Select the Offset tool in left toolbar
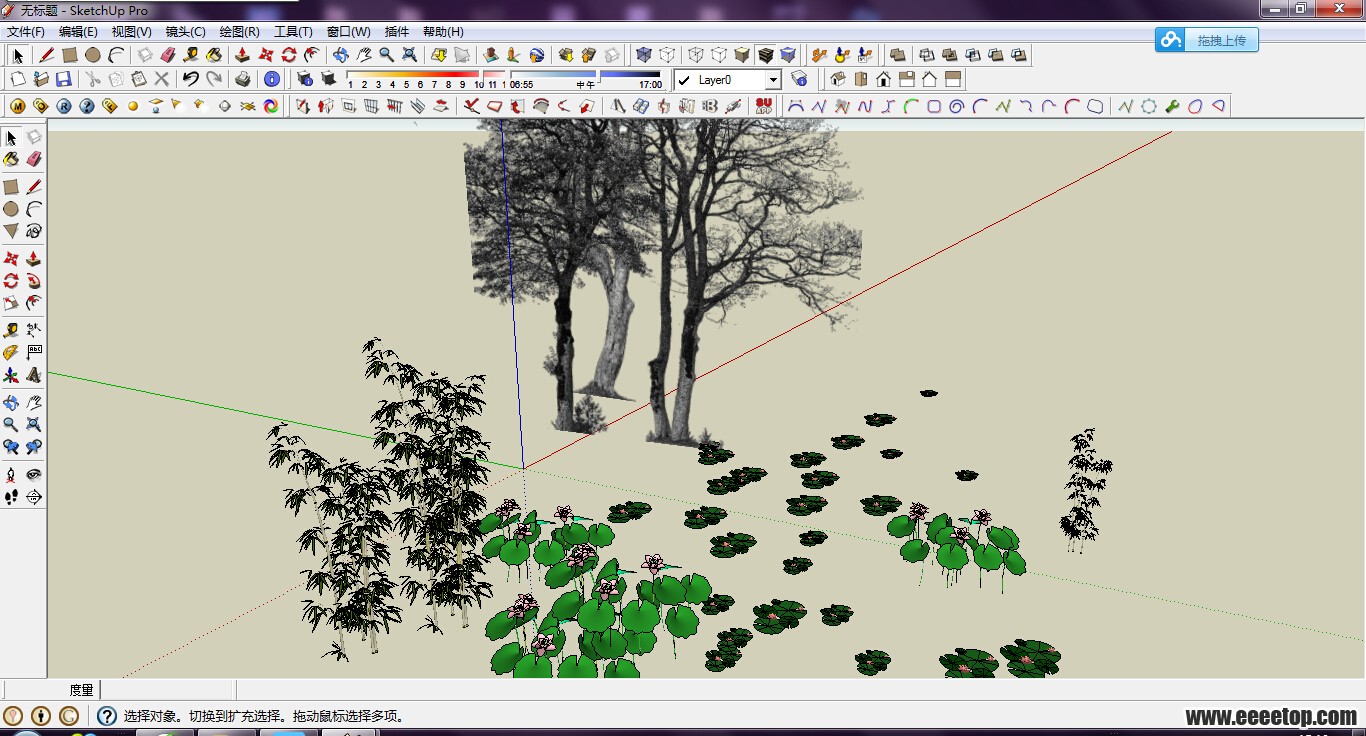The image size is (1366, 736). (34, 302)
